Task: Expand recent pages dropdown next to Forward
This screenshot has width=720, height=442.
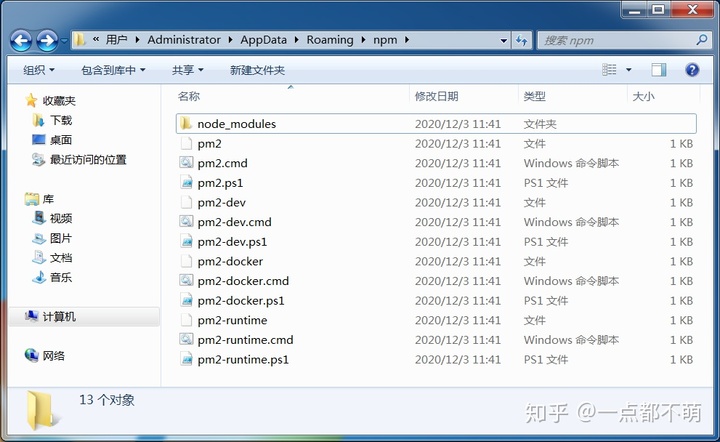Action: (64, 41)
